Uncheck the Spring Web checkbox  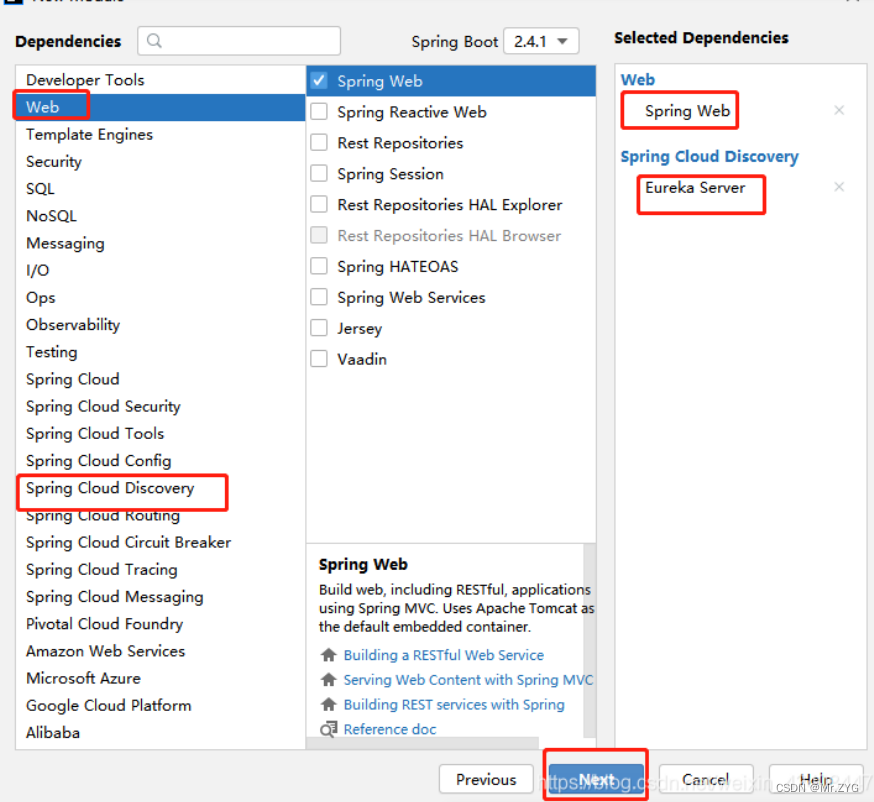(319, 81)
